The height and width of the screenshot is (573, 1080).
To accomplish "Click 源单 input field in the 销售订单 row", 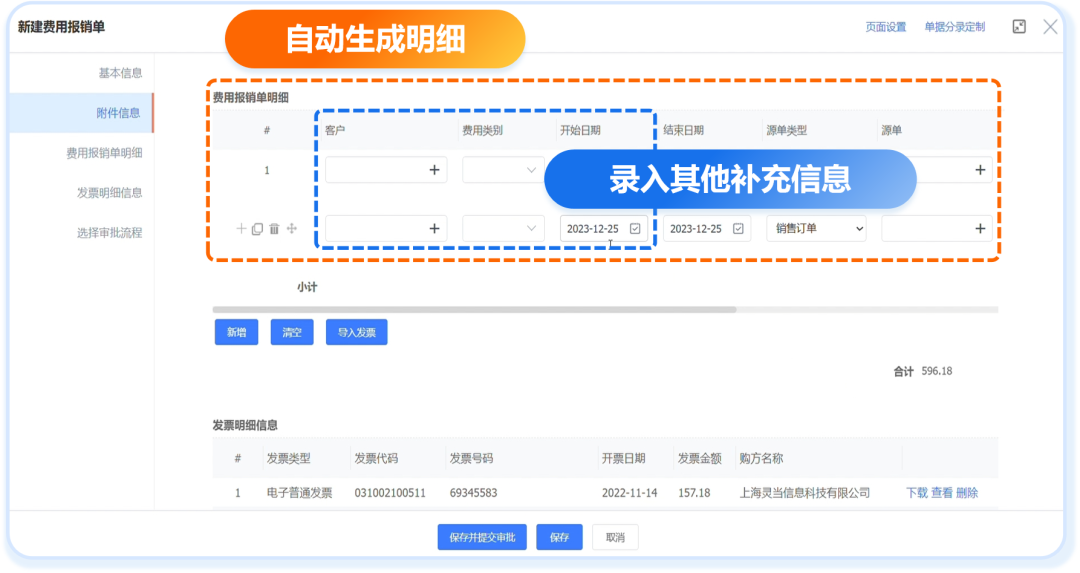I will pos(937,229).
